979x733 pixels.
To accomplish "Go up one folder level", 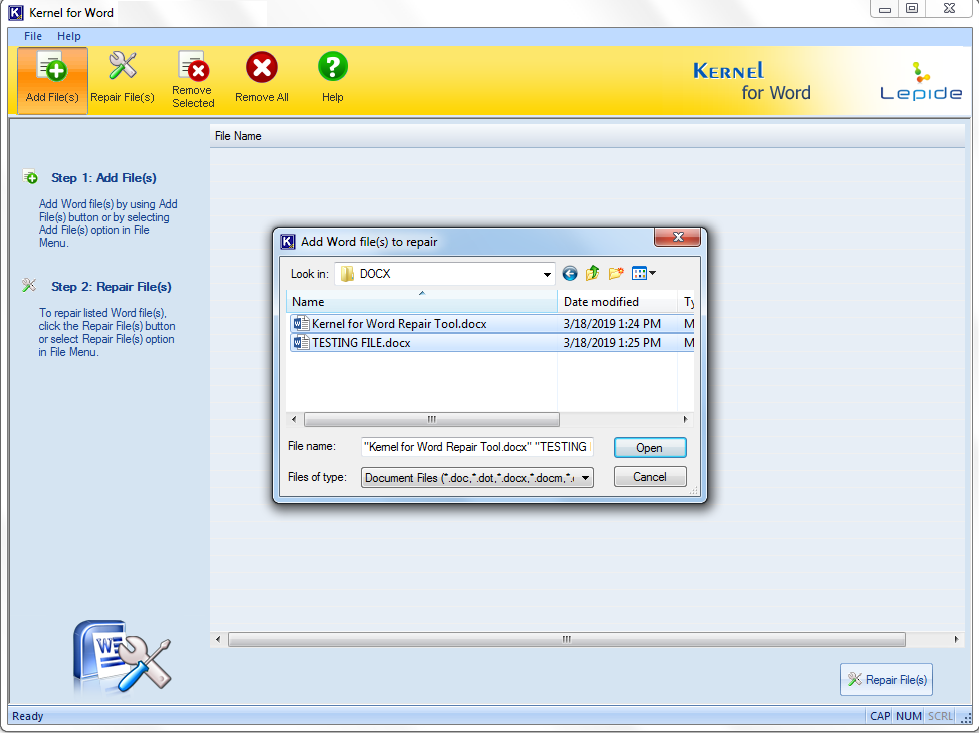I will pos(593,273).
